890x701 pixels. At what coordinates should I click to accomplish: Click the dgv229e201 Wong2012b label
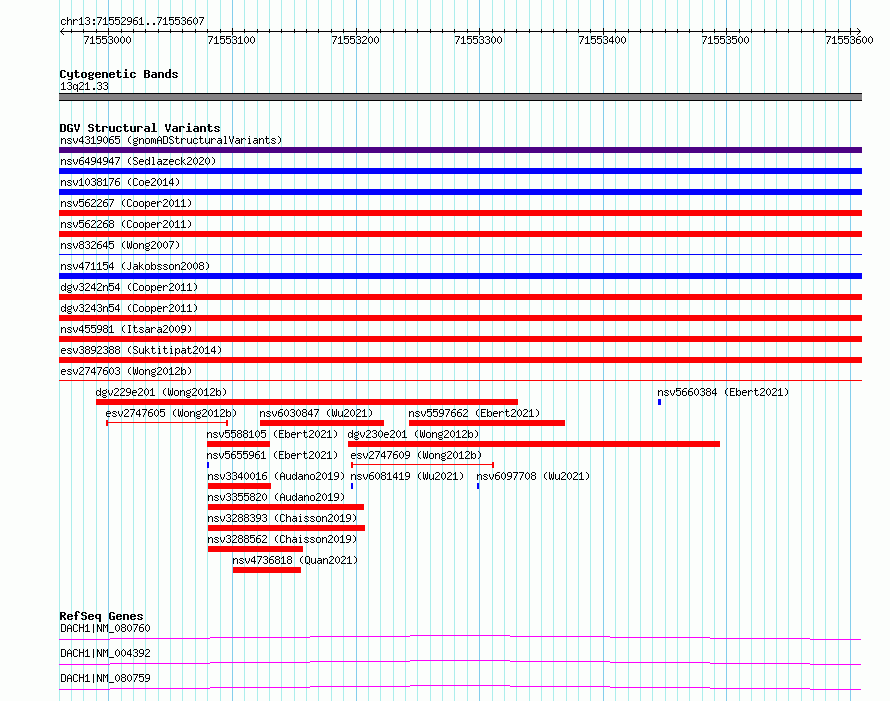161,392
